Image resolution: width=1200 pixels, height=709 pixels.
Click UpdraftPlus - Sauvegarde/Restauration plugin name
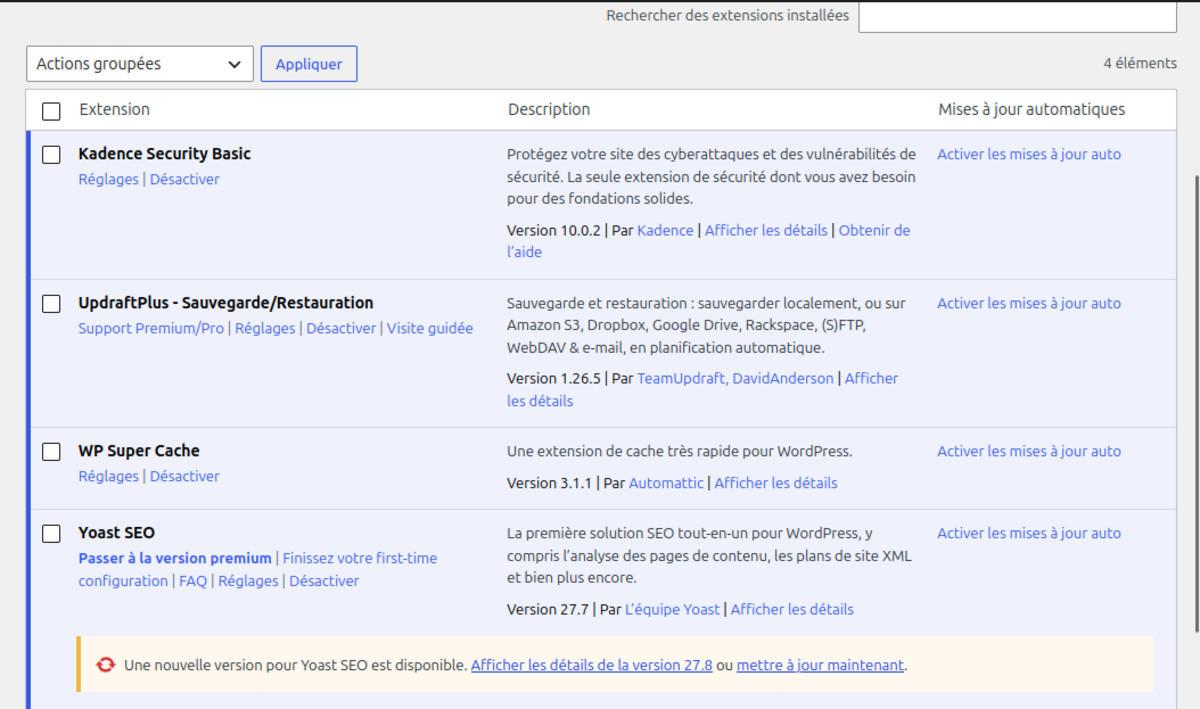coord(226,303)
